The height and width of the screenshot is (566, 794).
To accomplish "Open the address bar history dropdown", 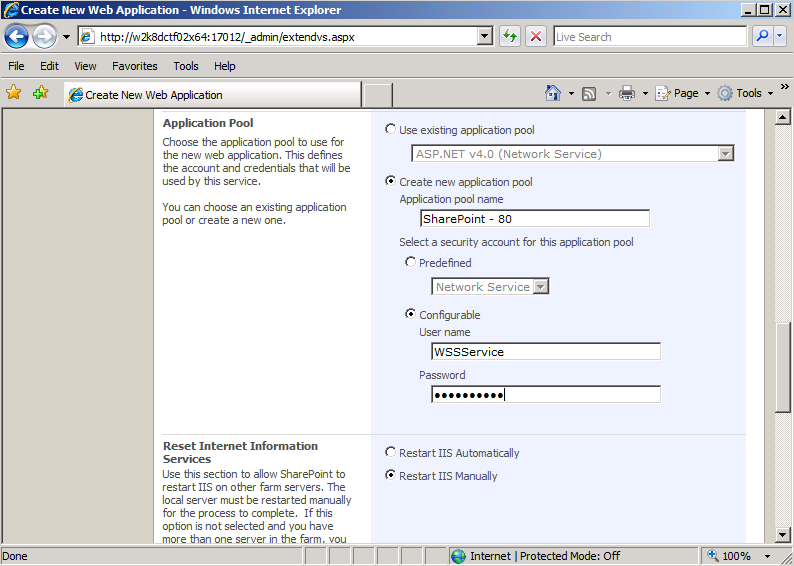I will (x=485, y=36).
